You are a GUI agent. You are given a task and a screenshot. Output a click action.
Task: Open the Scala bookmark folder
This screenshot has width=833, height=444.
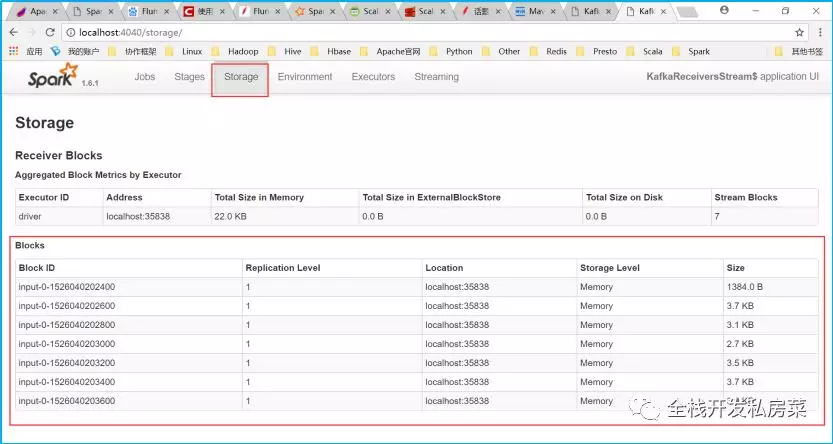644,52
